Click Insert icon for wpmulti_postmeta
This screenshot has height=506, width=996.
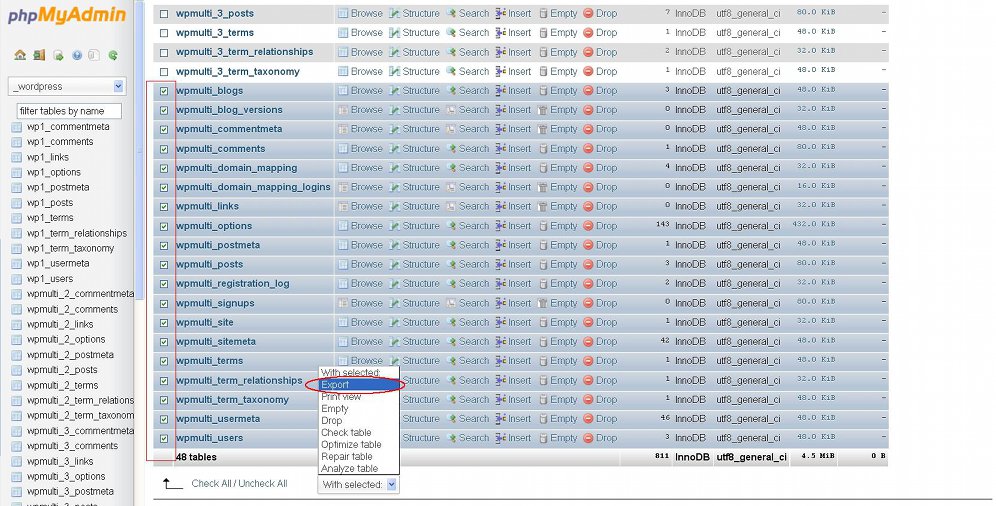501,245
